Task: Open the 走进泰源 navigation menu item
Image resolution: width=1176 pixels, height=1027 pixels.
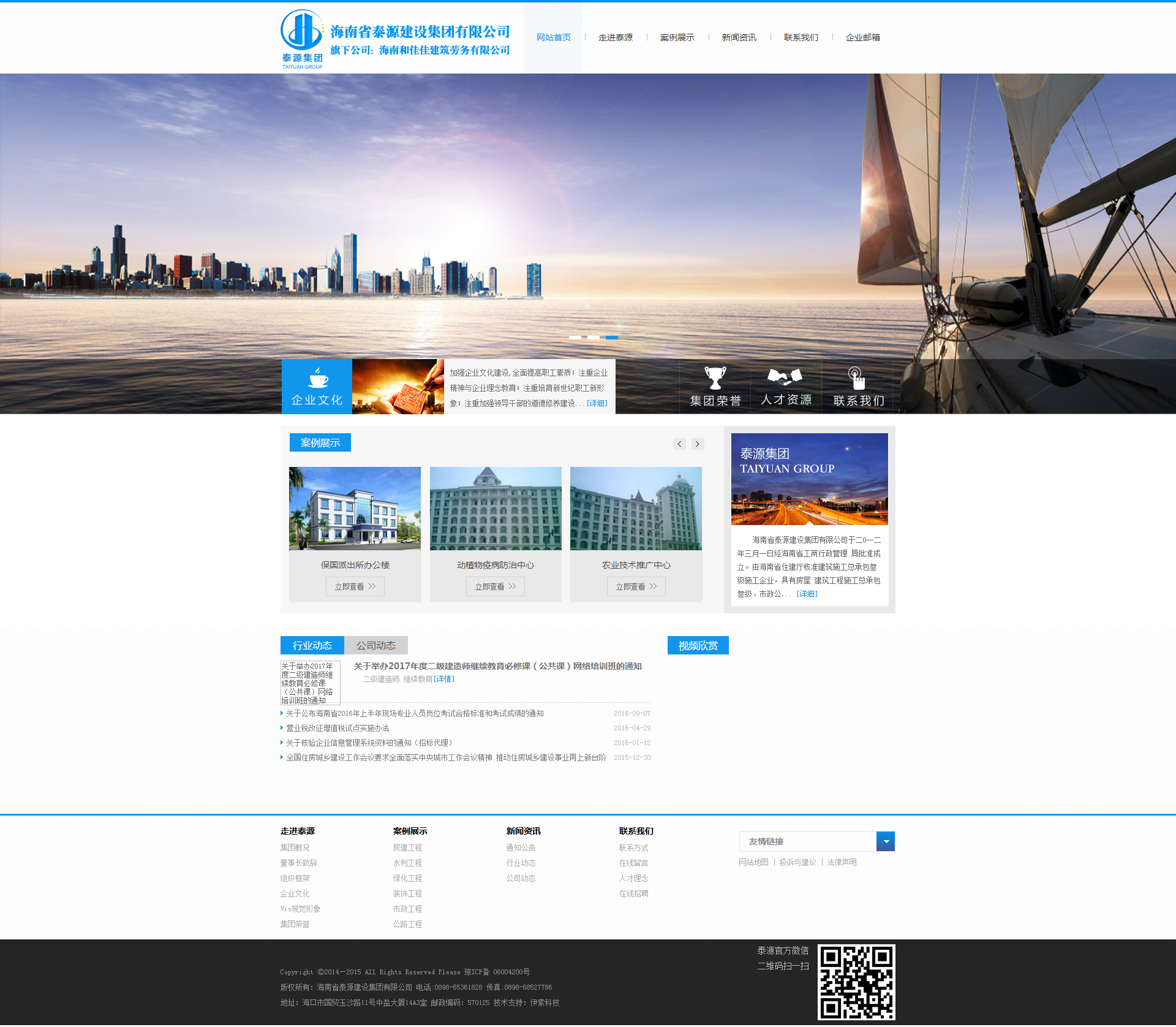Action: [x=615, y=37]
